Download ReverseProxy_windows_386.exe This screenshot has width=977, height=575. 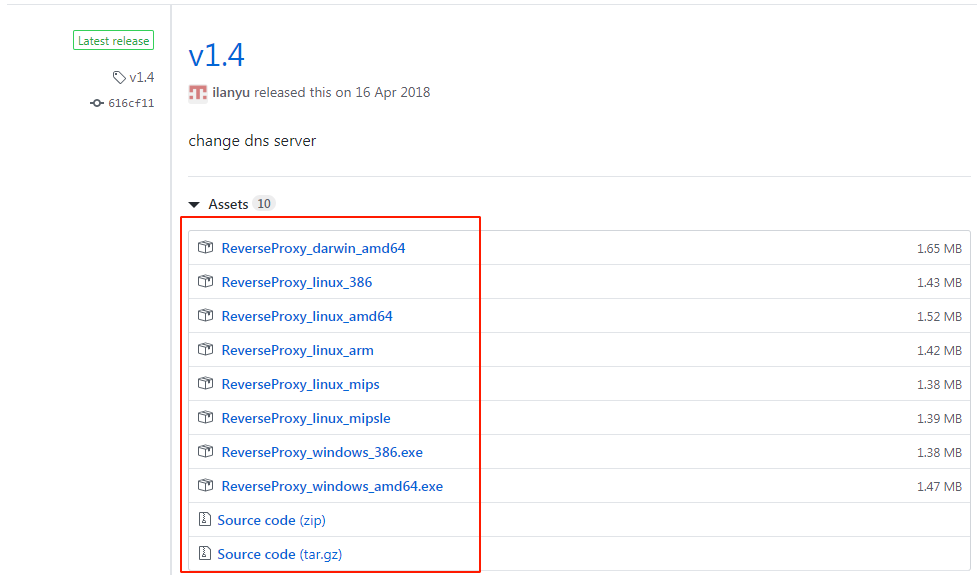tap(322, 452)
